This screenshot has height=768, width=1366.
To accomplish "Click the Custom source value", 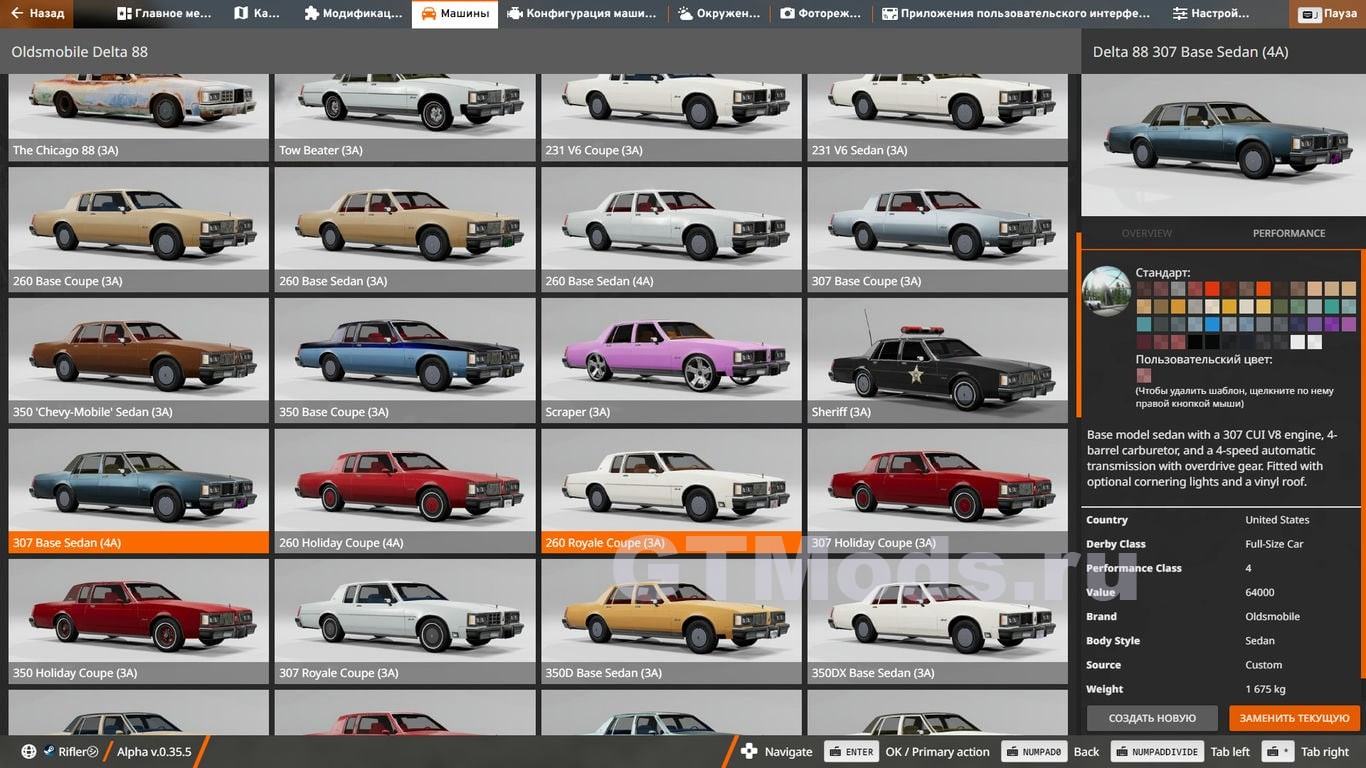I will point(1263,665).
